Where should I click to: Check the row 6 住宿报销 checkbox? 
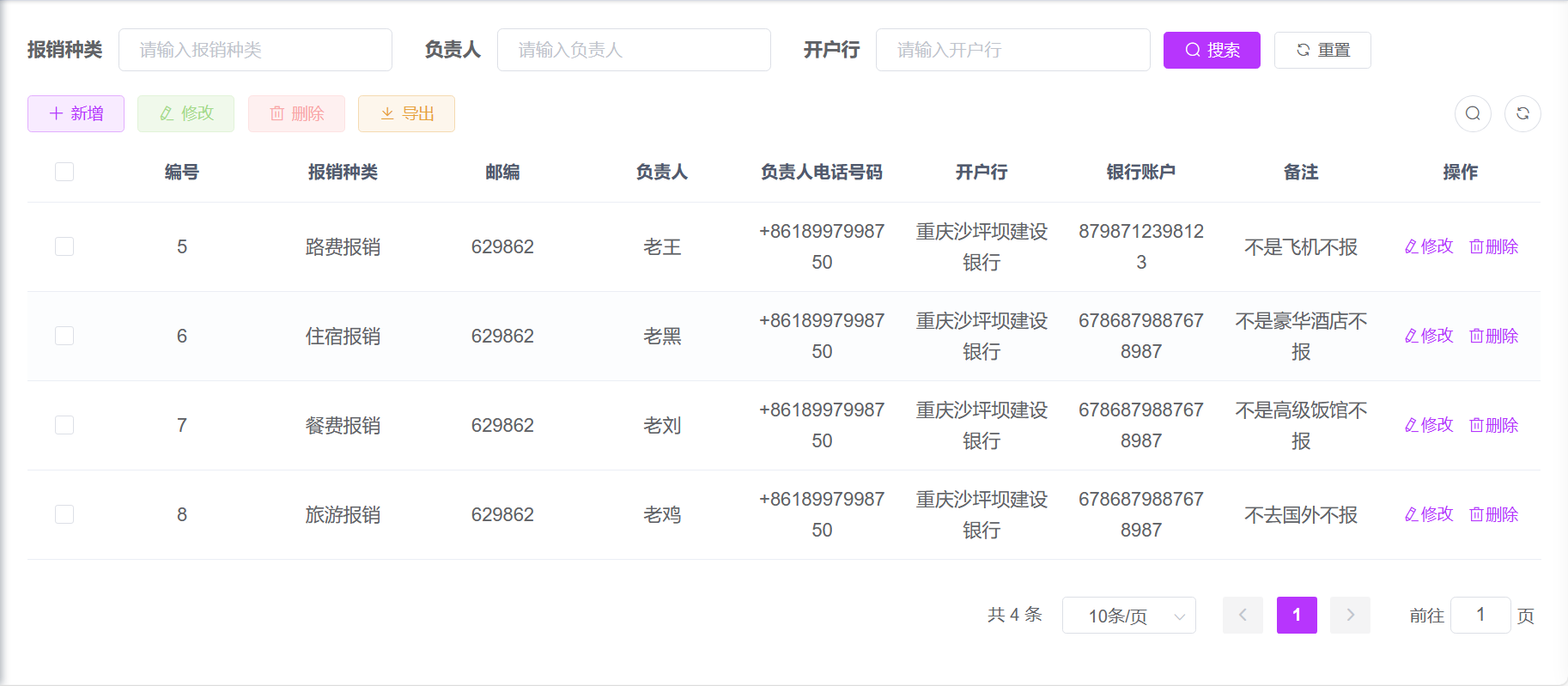(x=64, y=336)
